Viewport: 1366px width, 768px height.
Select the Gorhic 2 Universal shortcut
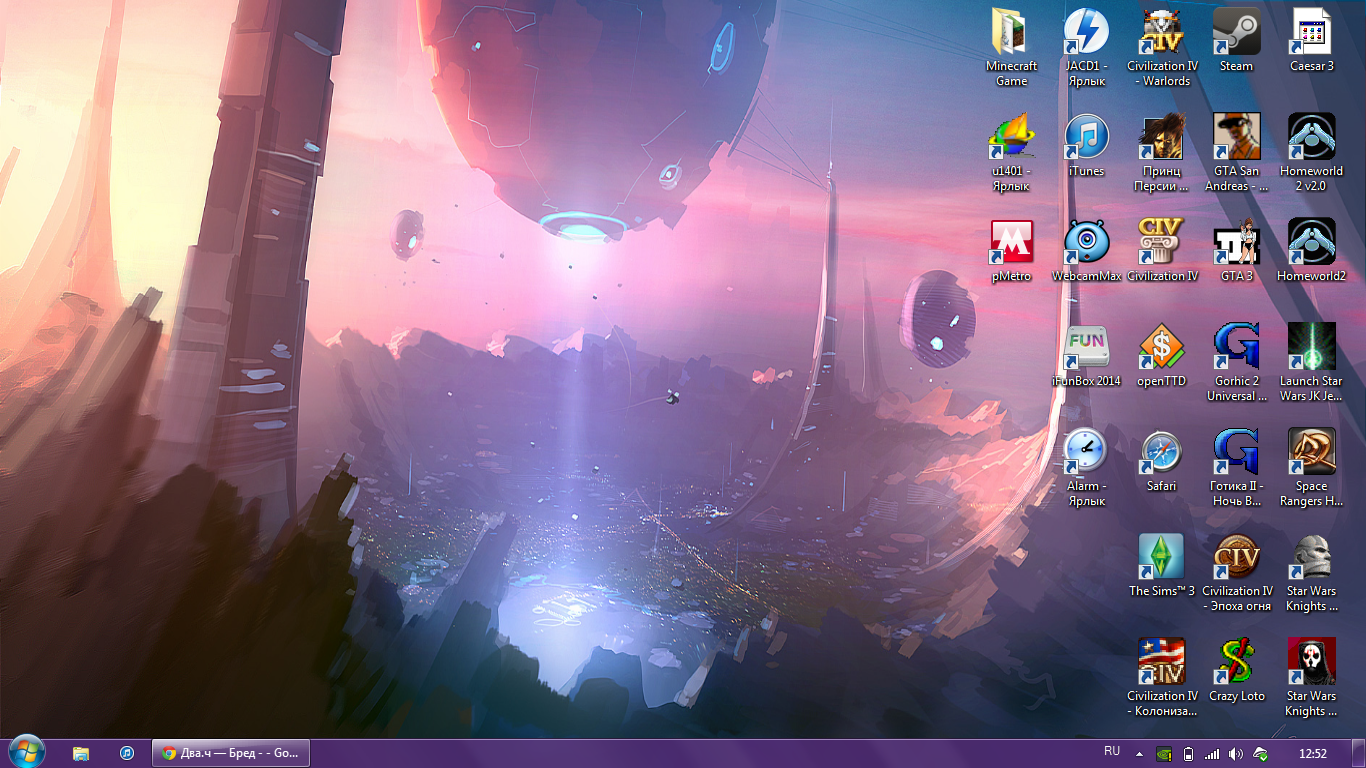(x=1236, y=362)
